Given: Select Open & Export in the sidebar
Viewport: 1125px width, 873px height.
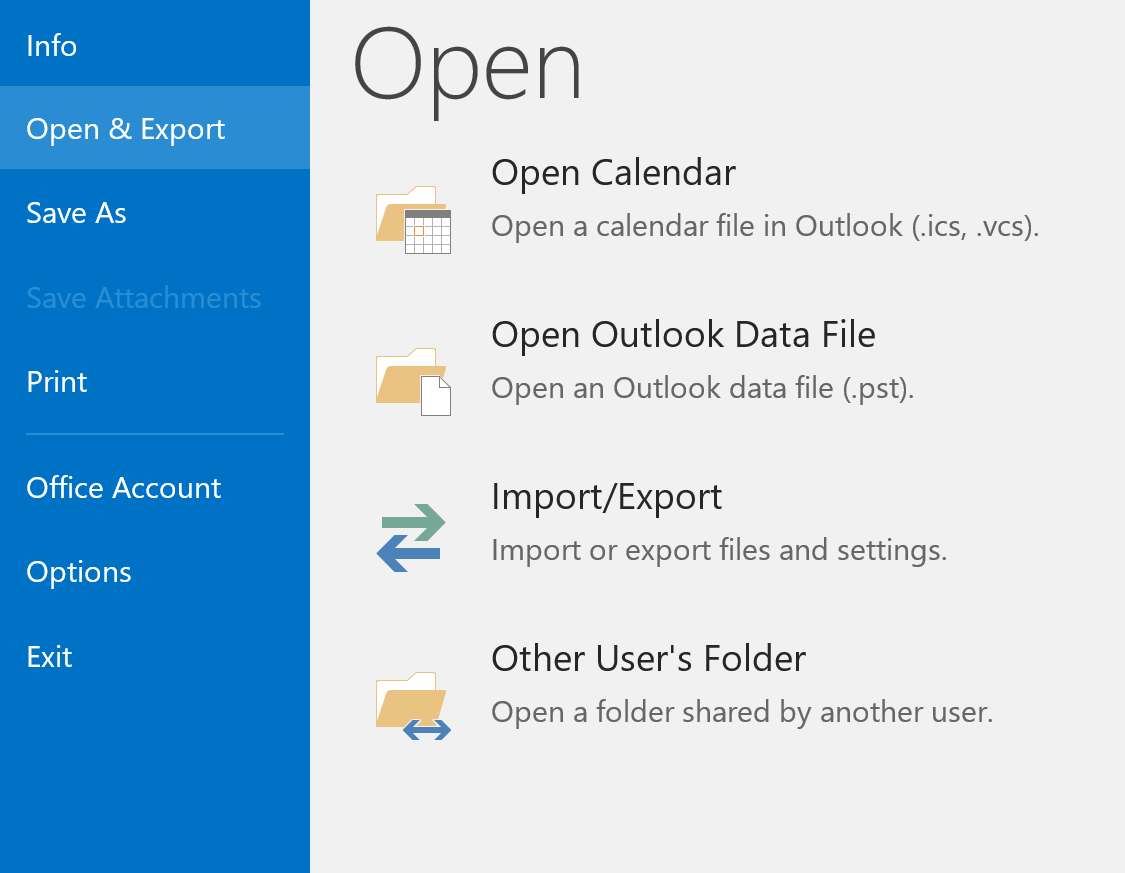Looking at the screenshot, I should [x=125, y=128].
